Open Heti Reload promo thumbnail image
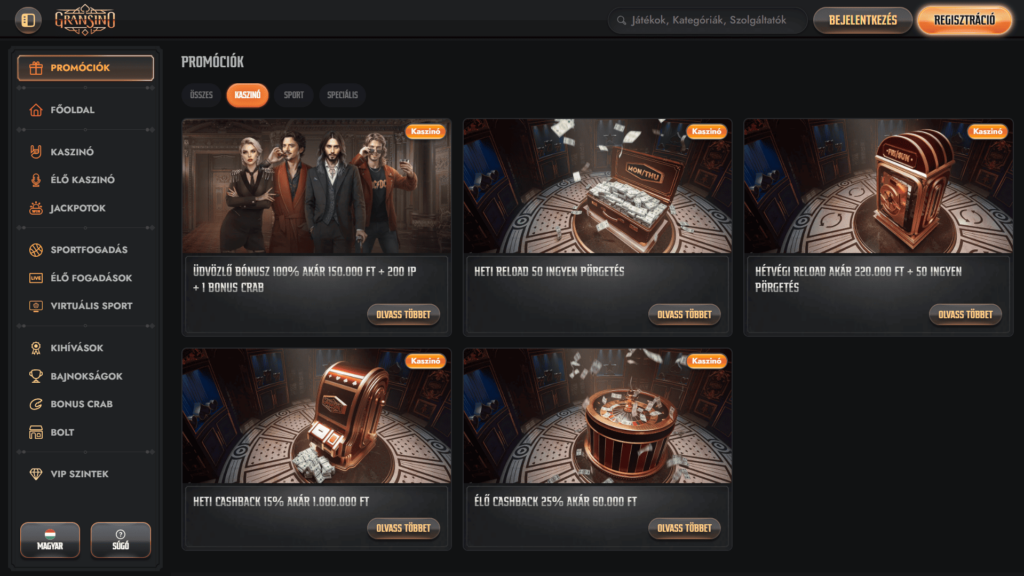The width and height of the screenshot is (1024, 576). tap(598, 186)
